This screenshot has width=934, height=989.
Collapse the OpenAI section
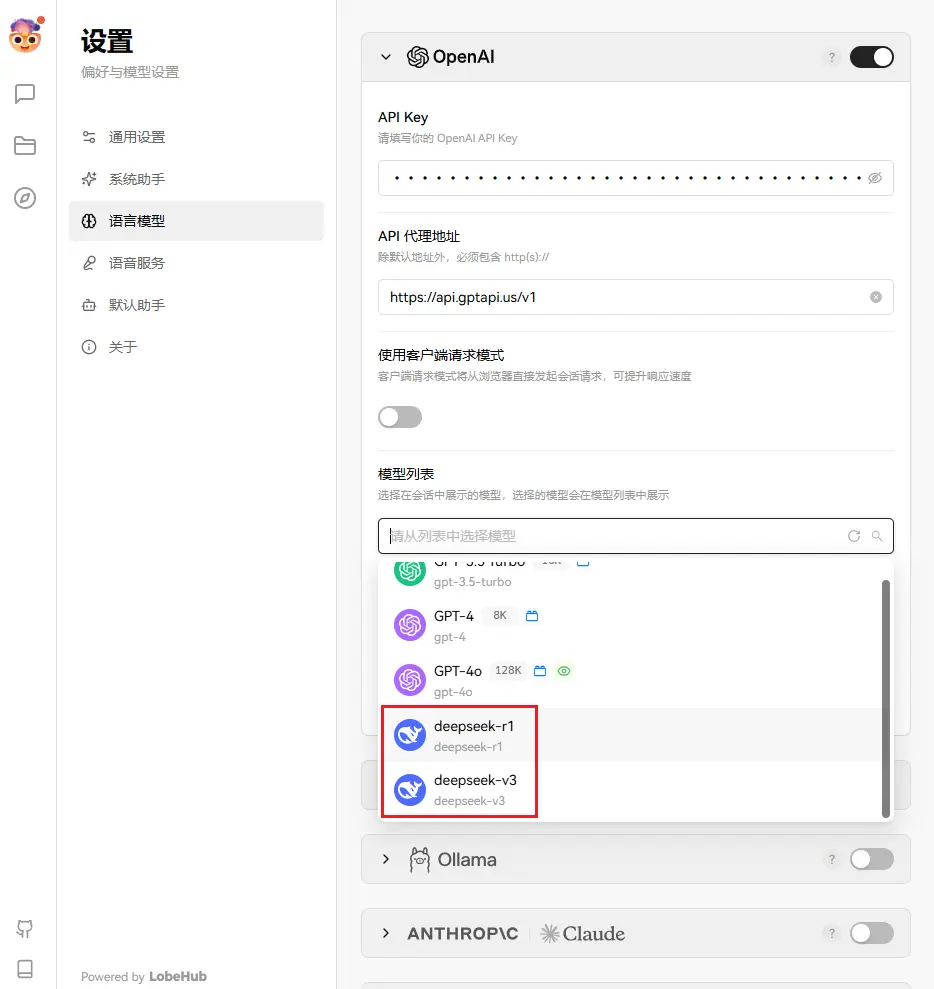click(386, 57)
